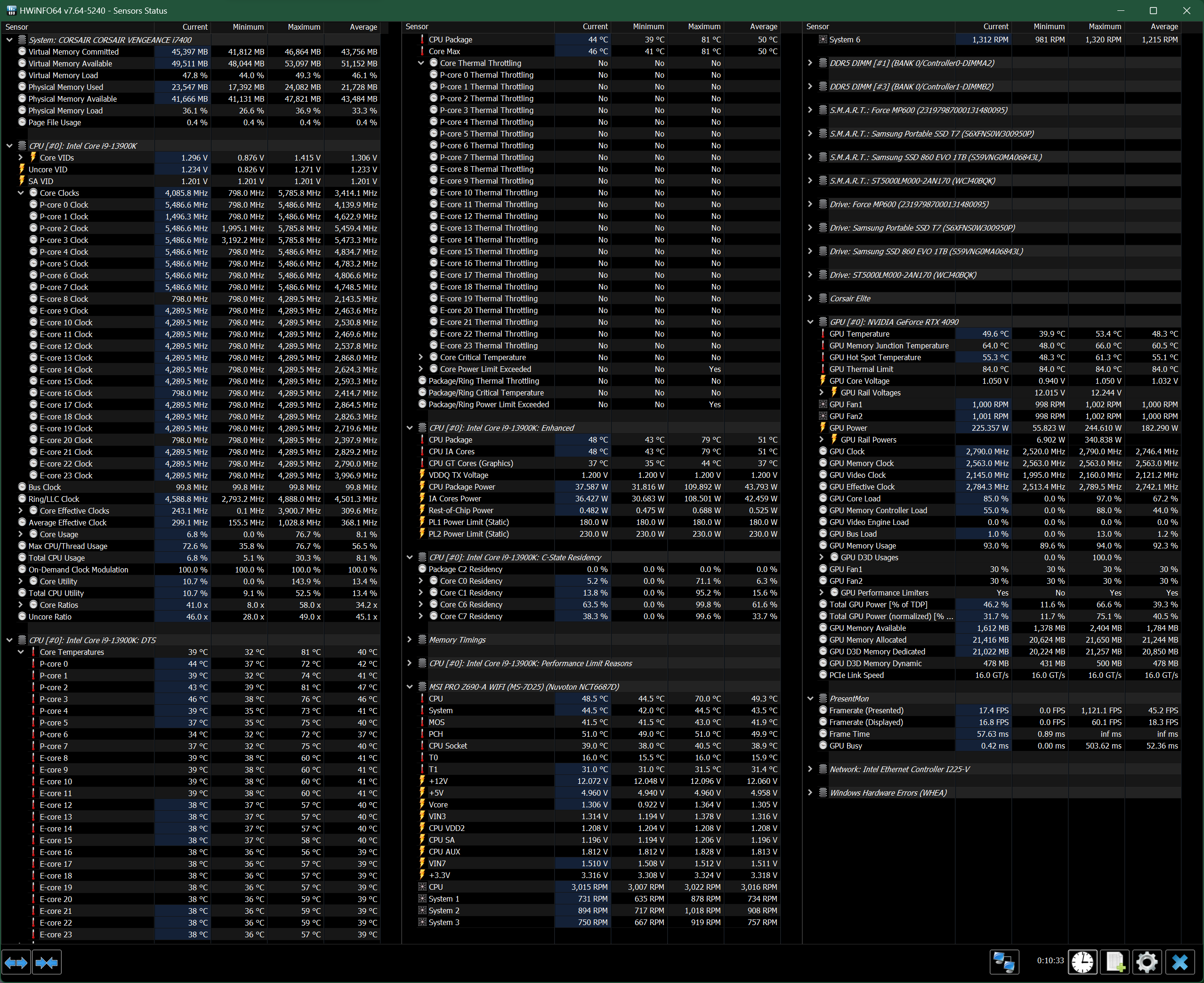Select the E-core 23 temperature row

191,935
